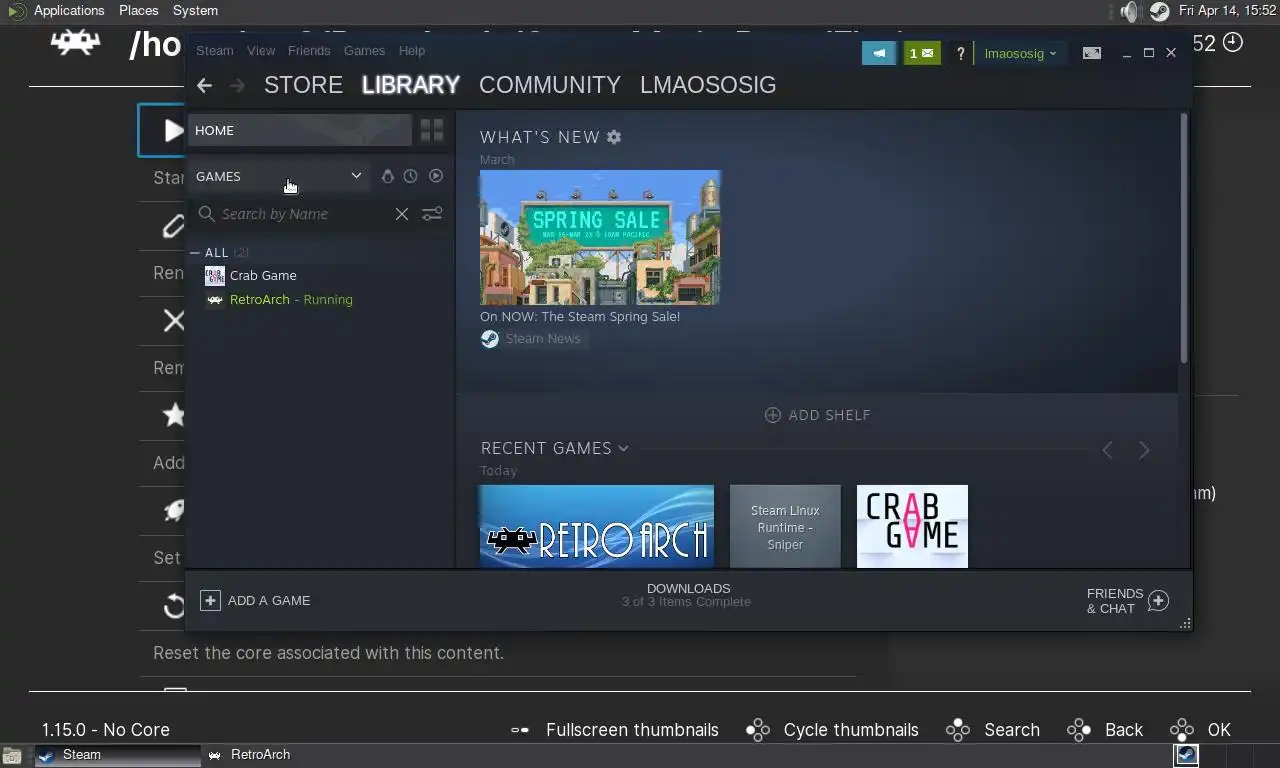
Task: Click the forward navigation arrow in Steam
Action: pos(237,86)
